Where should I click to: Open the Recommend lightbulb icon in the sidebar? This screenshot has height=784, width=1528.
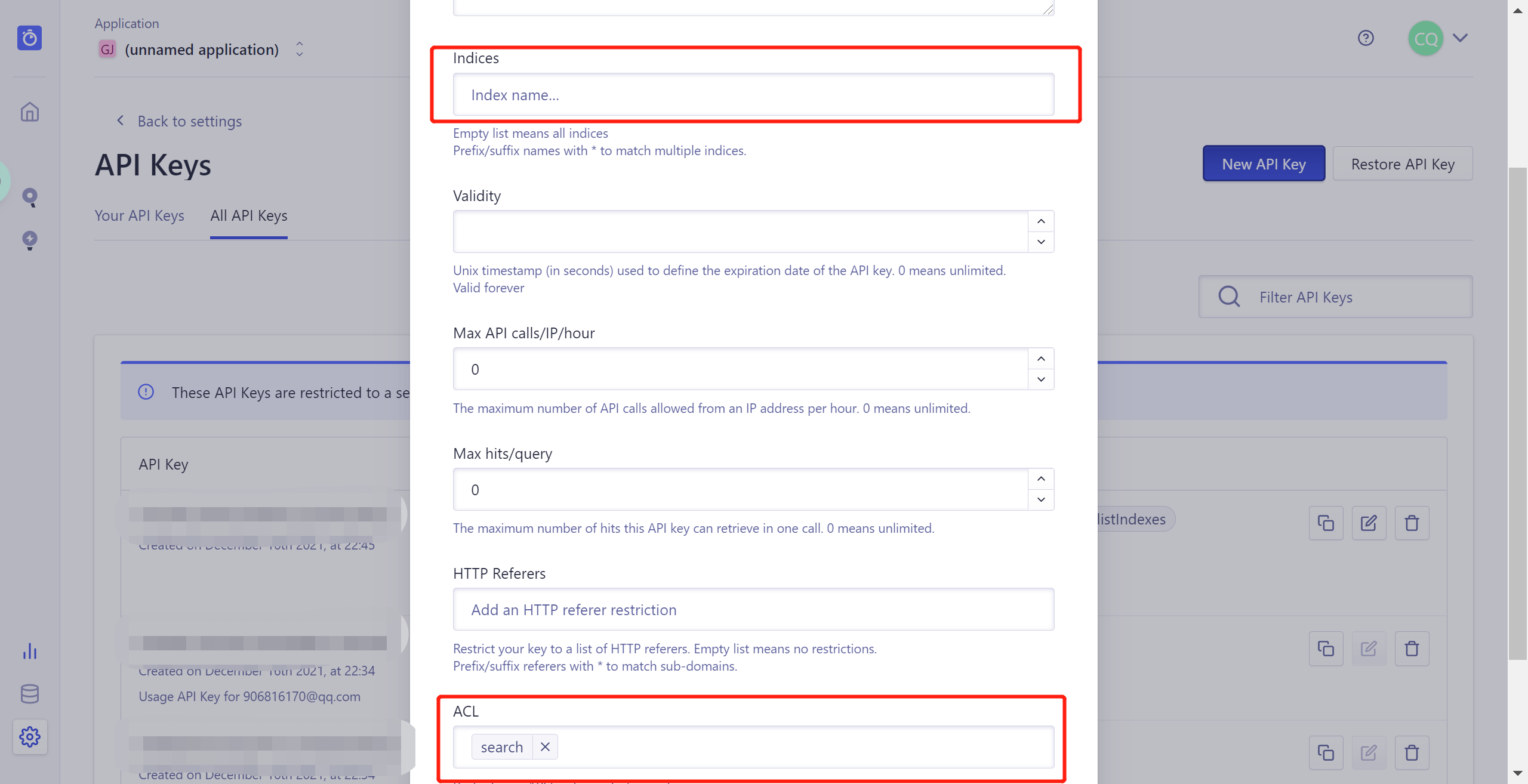click(30, 240)
